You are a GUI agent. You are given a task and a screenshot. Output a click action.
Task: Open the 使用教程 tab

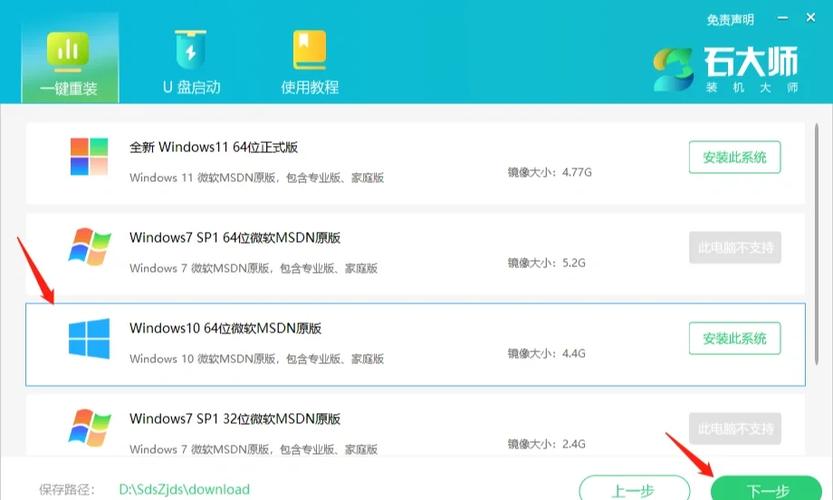click(310, 63)
